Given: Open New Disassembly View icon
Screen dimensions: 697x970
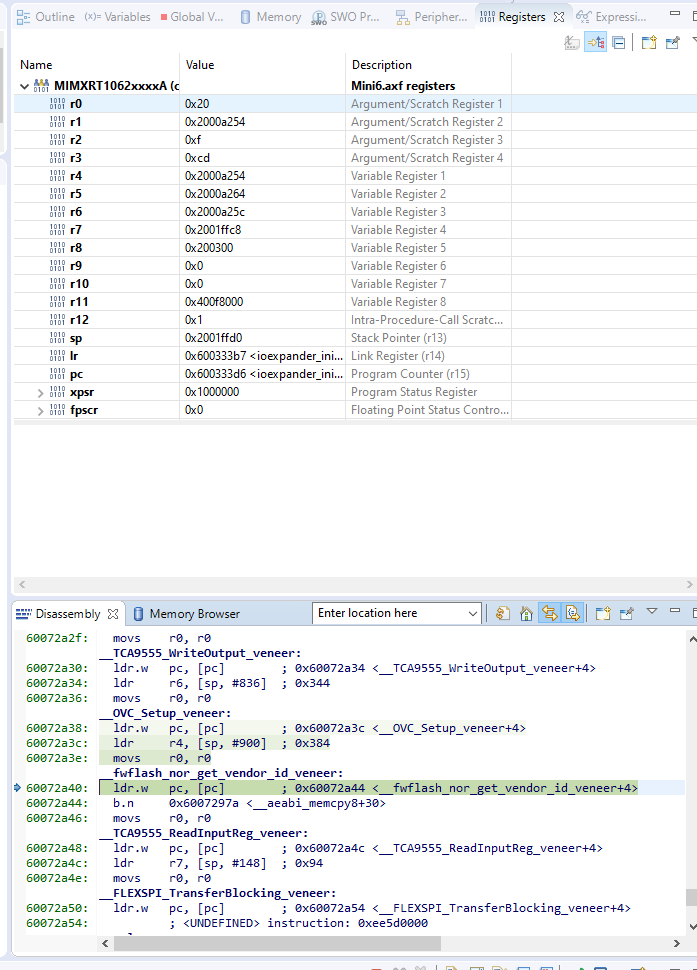Looking at the screenshot, I should click(603, 613).
